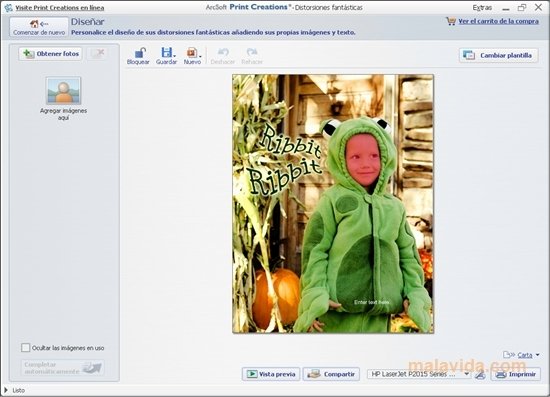Click the disabled delete photo X button
550x397 pixels.
coord(98,53)
